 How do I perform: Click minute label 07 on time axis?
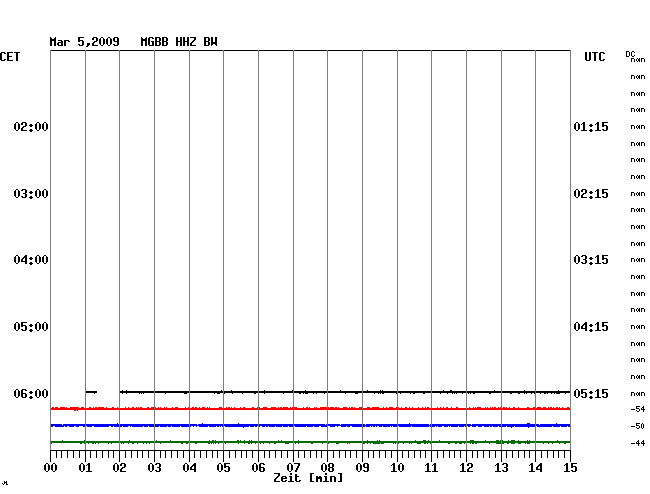[293, 468]
